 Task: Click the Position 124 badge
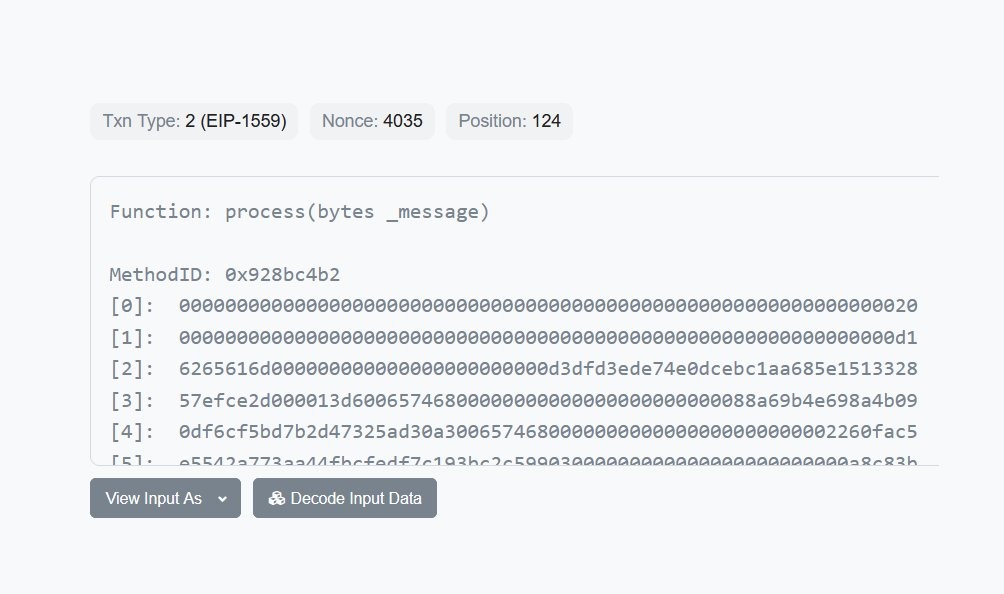tap(509, 122)
